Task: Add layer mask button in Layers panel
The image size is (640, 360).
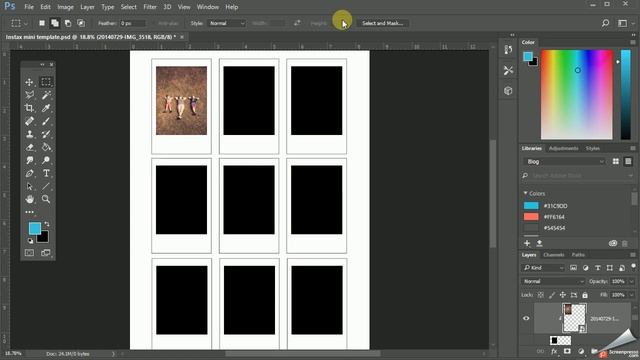Action: point(567,351)
